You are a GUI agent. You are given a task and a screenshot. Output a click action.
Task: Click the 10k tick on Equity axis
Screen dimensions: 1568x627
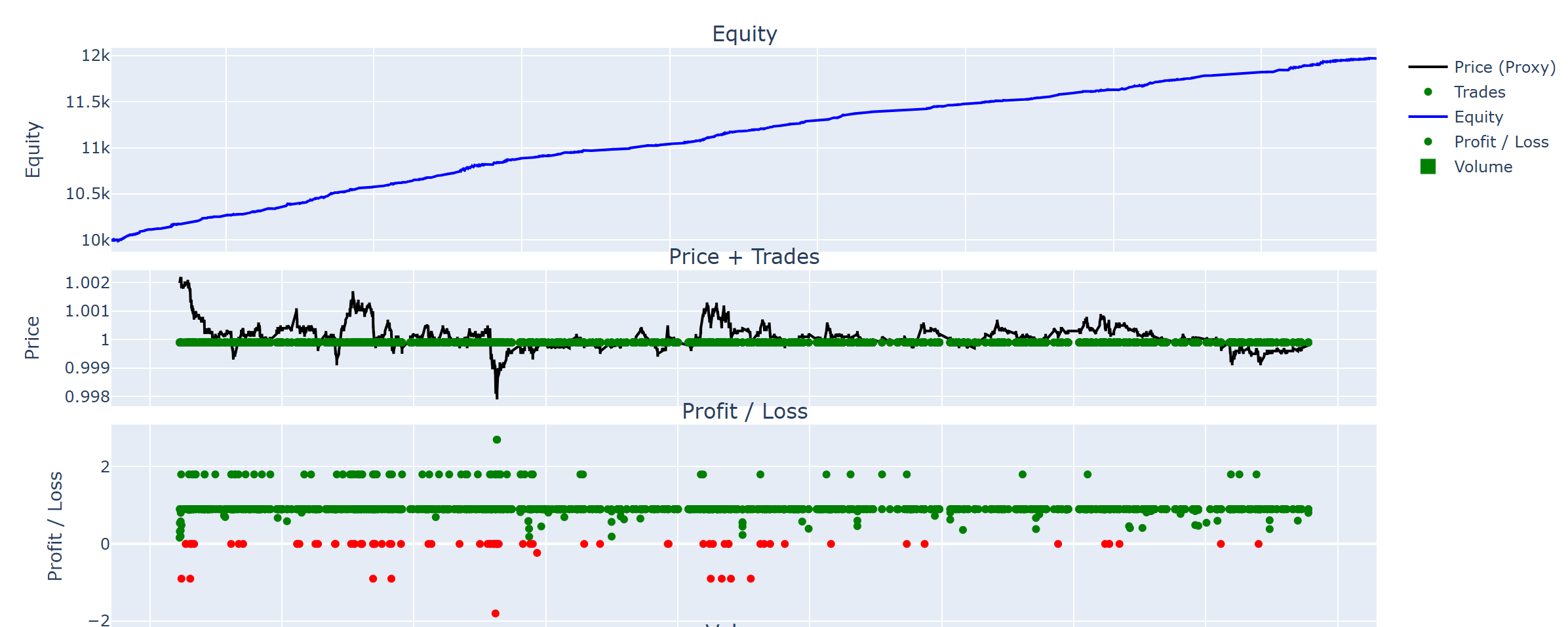tap(95, 240)
